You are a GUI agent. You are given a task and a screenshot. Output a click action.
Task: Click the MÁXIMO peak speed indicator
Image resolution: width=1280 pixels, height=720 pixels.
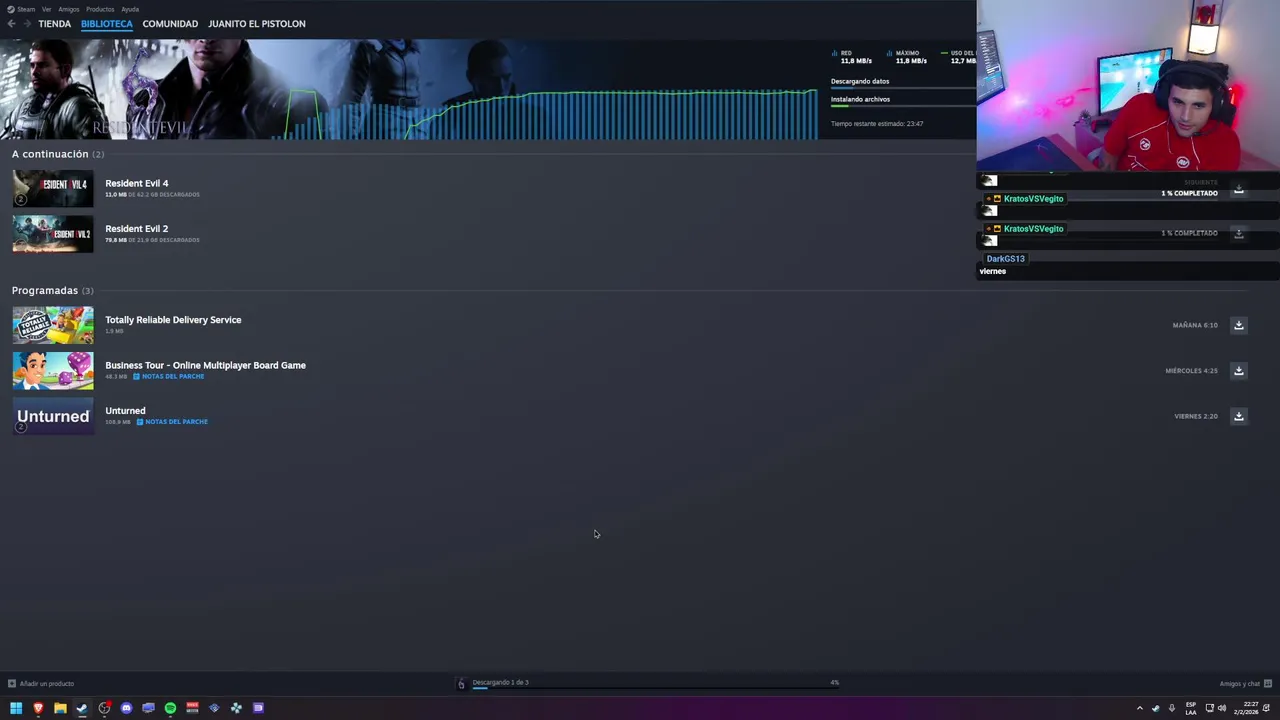(x=907, y=57)
